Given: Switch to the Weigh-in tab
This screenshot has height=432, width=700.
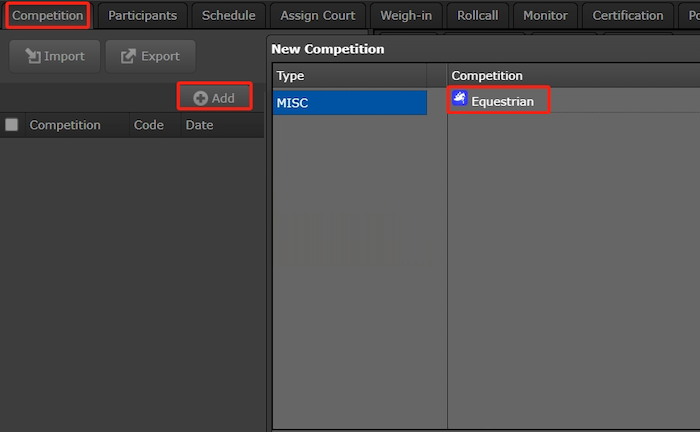Looking at the screenshot, I should [405, 15].
